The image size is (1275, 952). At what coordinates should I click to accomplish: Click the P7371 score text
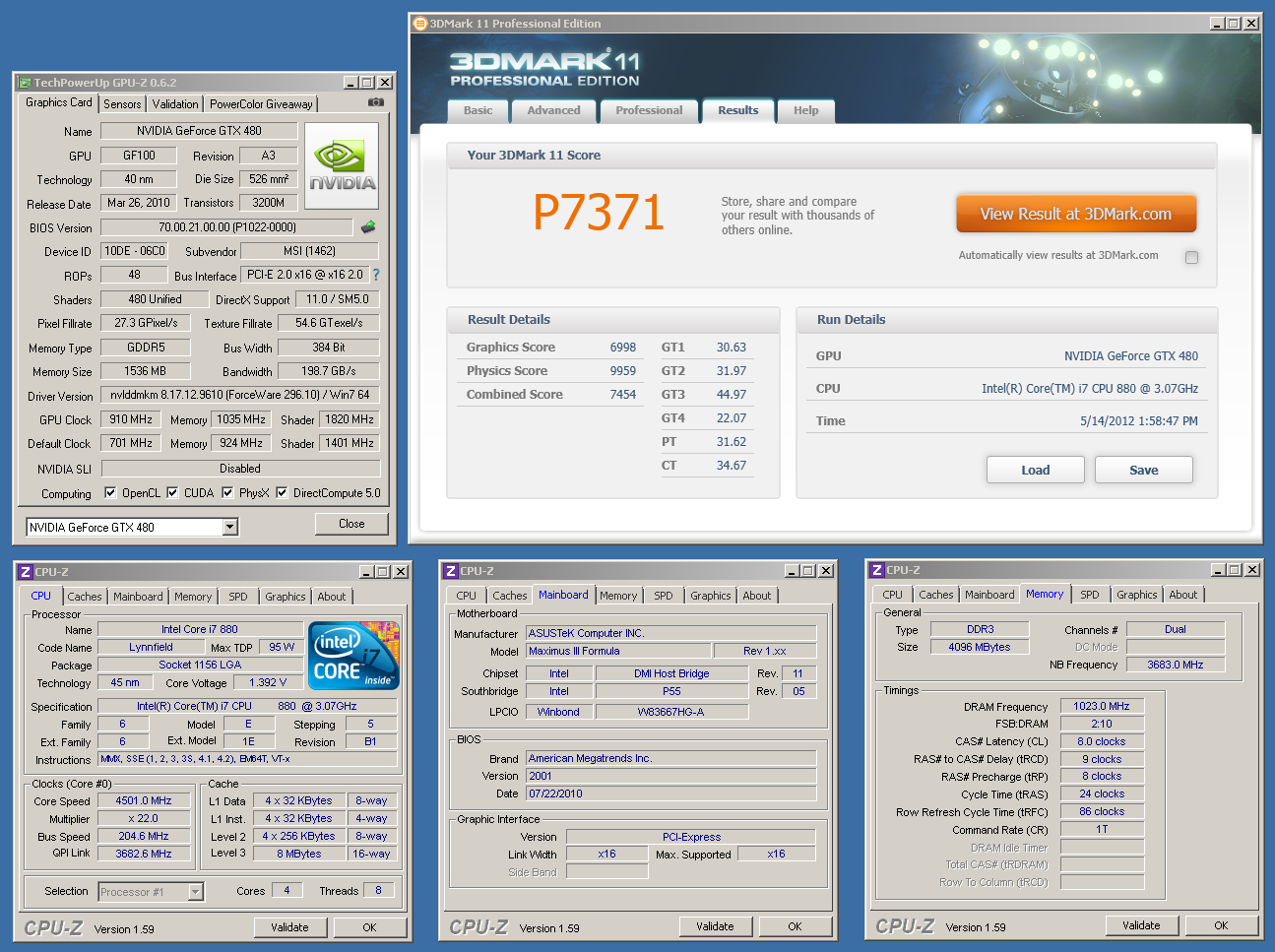pyautogui.click(x=598, y=213)
